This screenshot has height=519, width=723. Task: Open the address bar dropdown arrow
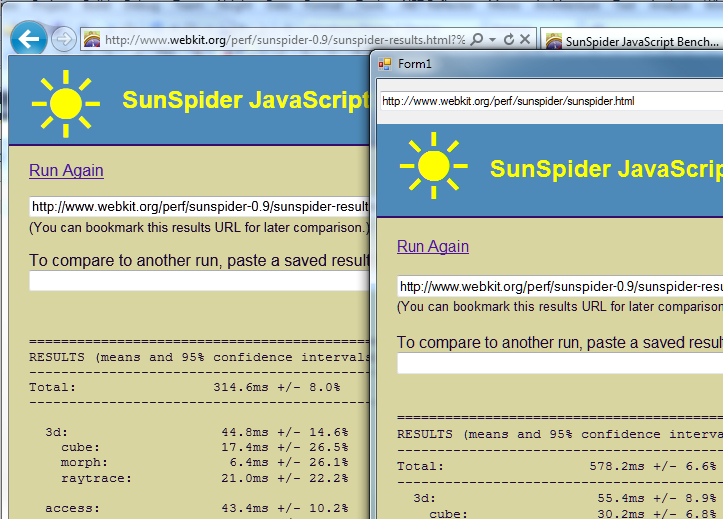492,40
